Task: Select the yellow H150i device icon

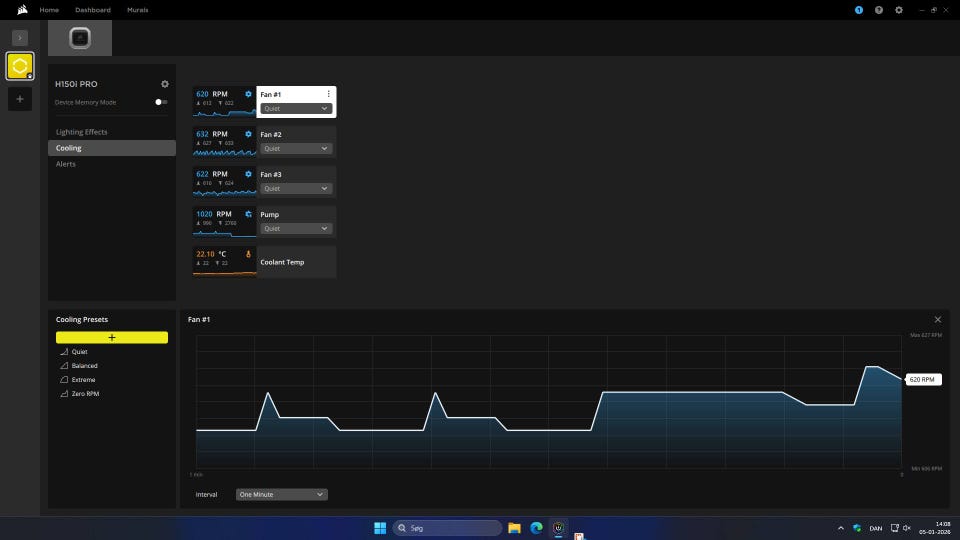Action: click(20, 66)
